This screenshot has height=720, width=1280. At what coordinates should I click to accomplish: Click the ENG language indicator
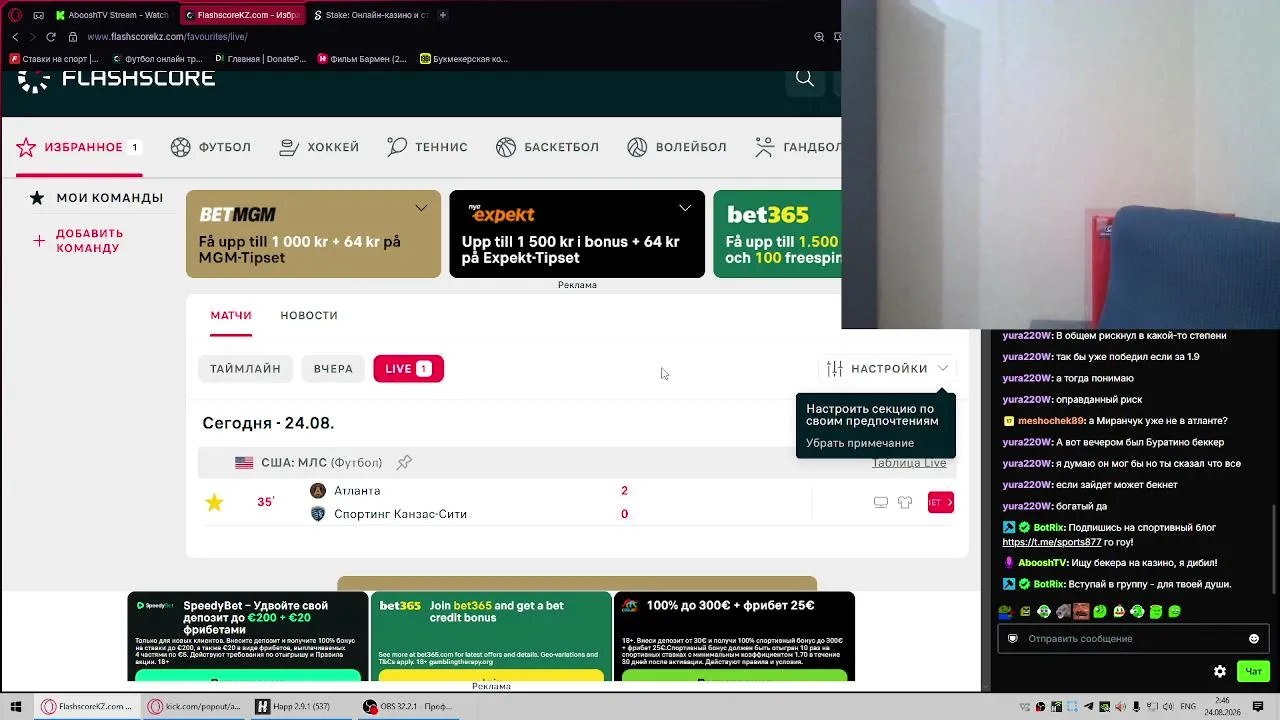pyautogui.click(x=1189, y=707)
